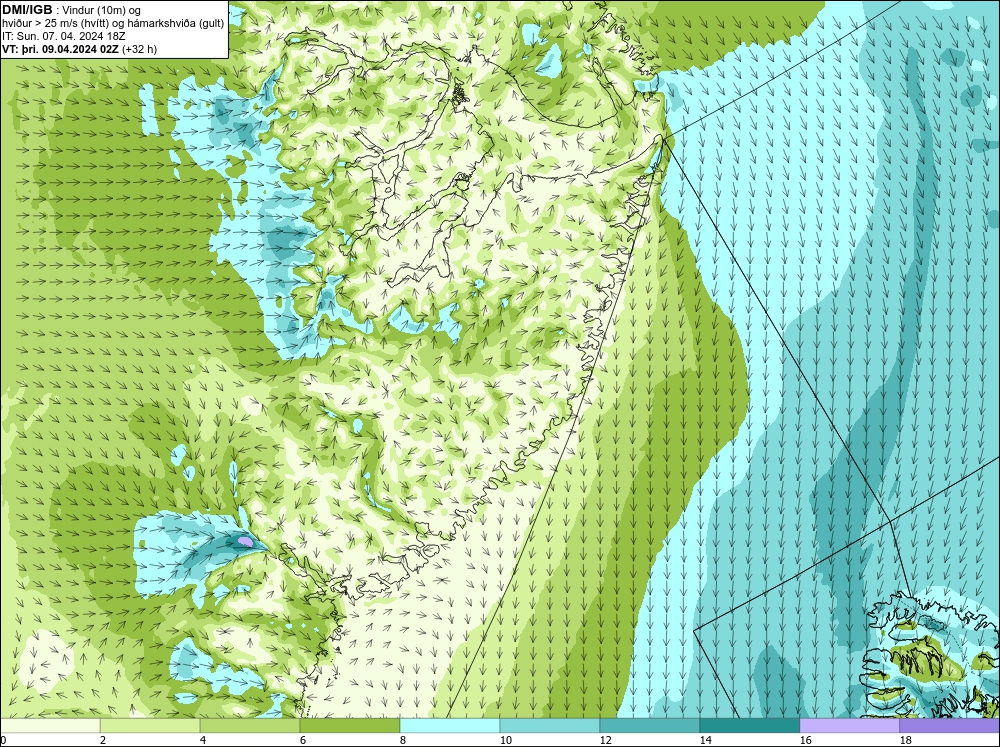1000x747 pixels.
Task: Click legend scale value '12'
Action: pyautogui.click(x=605, y=740)
